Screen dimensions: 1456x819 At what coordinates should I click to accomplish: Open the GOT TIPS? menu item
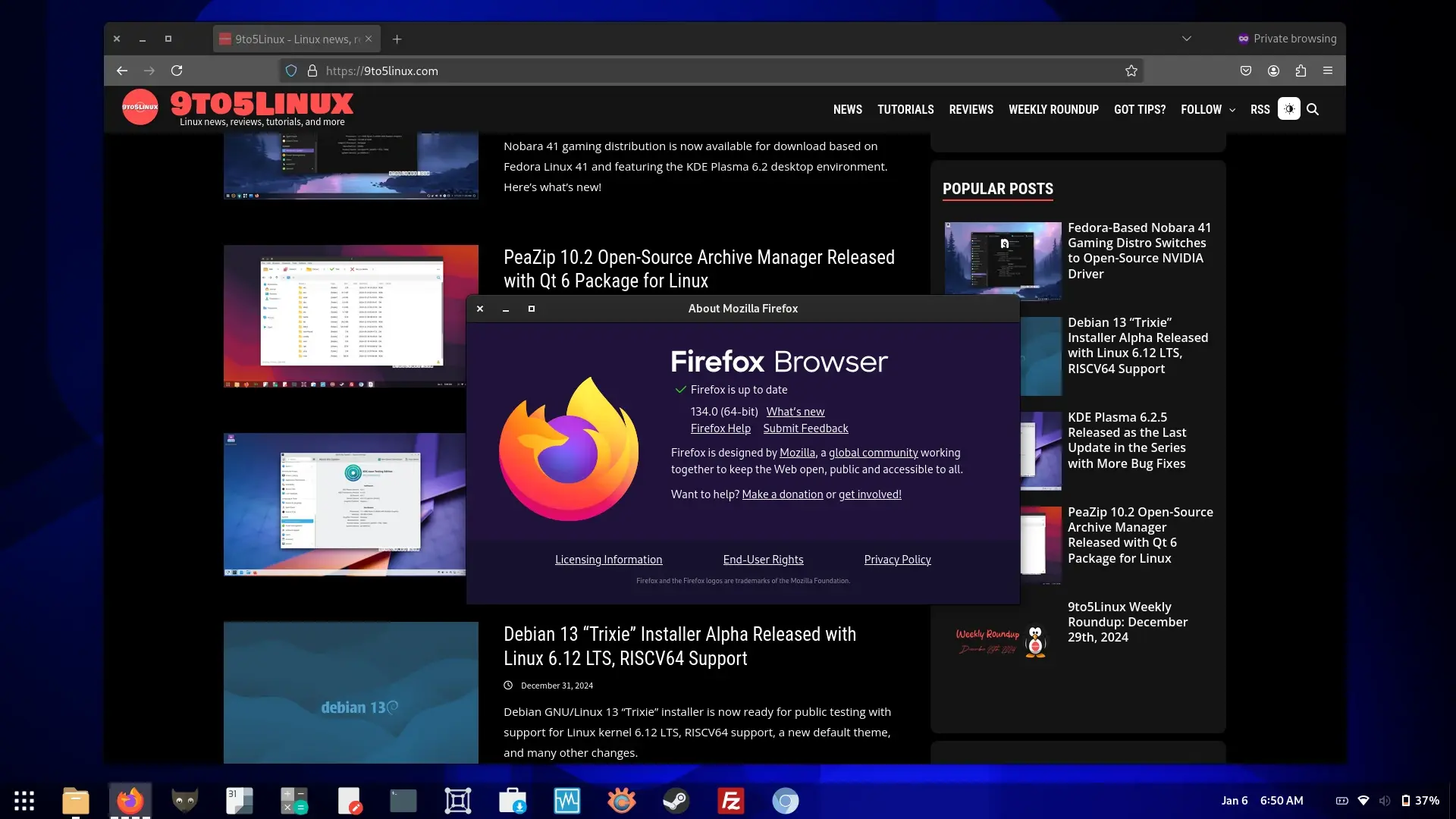(x=1140, y=109)
